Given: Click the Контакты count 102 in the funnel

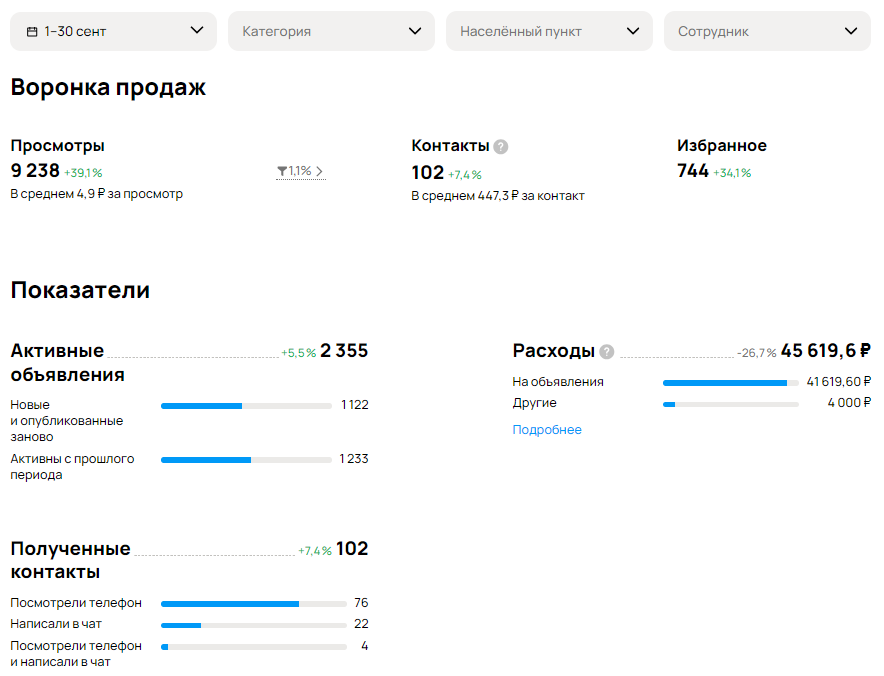Looking at the screenshot, I should click(x=428, y=173).
